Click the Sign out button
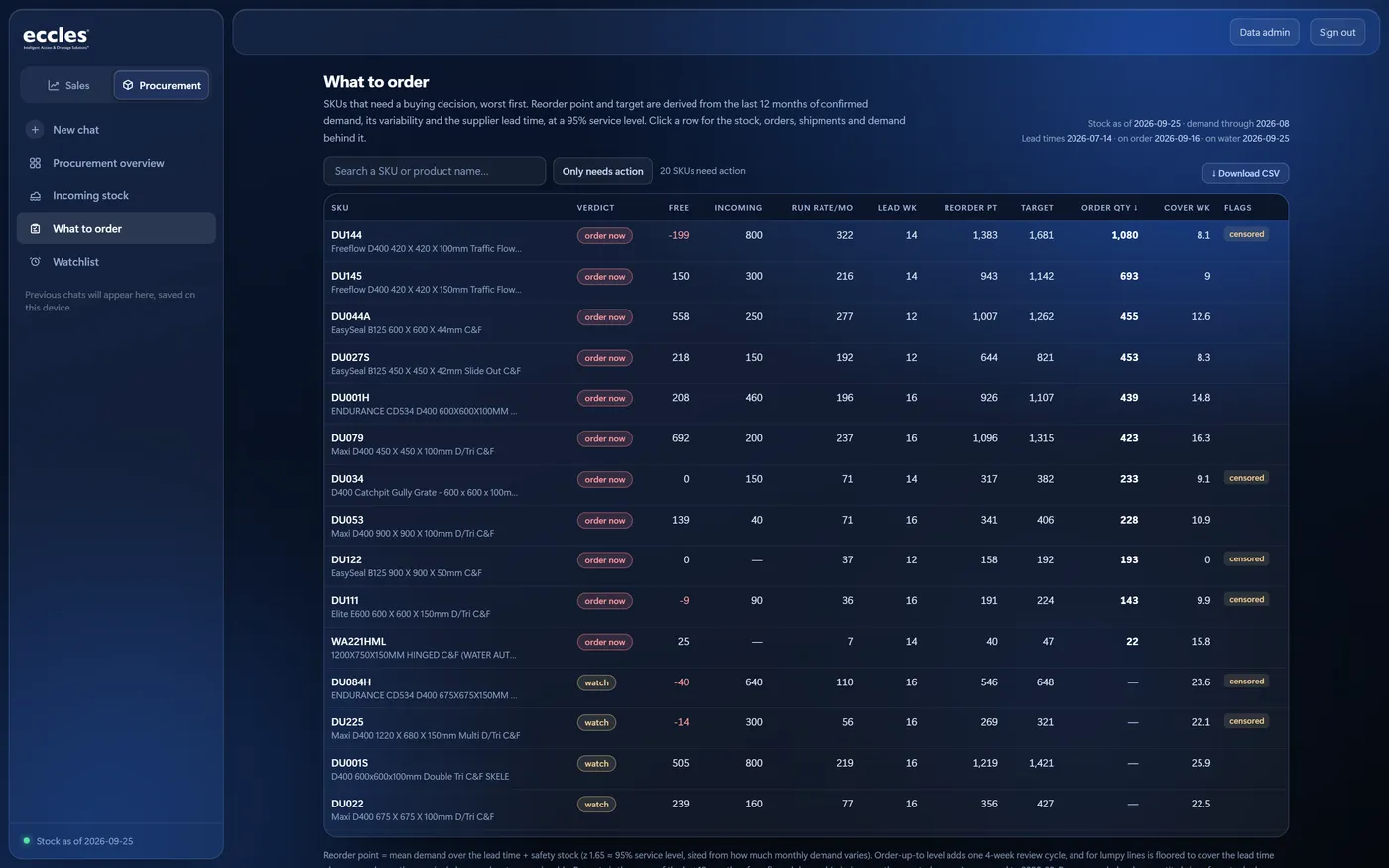The height and width of the screenshot is (868, 1389). [1337, 32]
